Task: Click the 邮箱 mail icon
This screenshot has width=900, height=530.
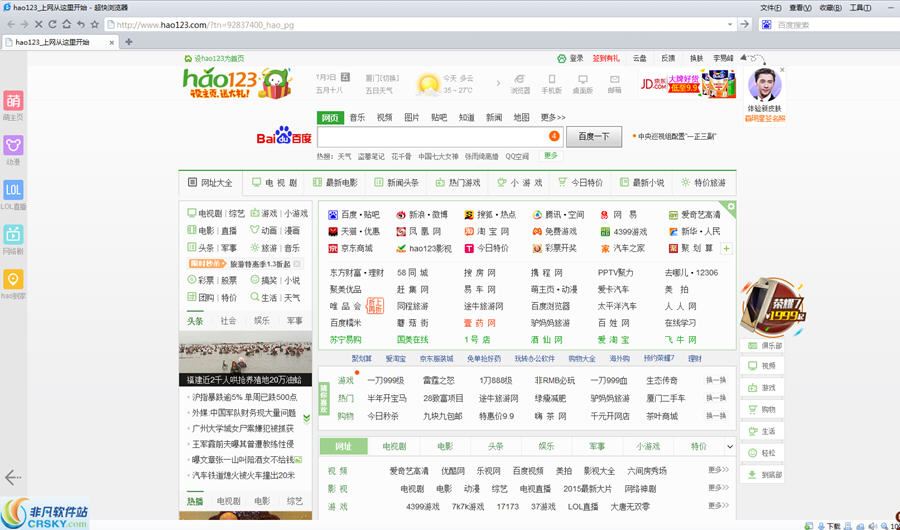Action: [615, 79]
